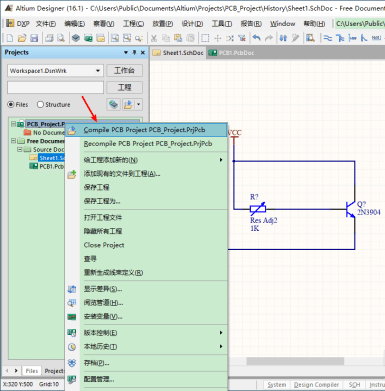Collapse the PCB_Project tree node

[x=13, y=124]
